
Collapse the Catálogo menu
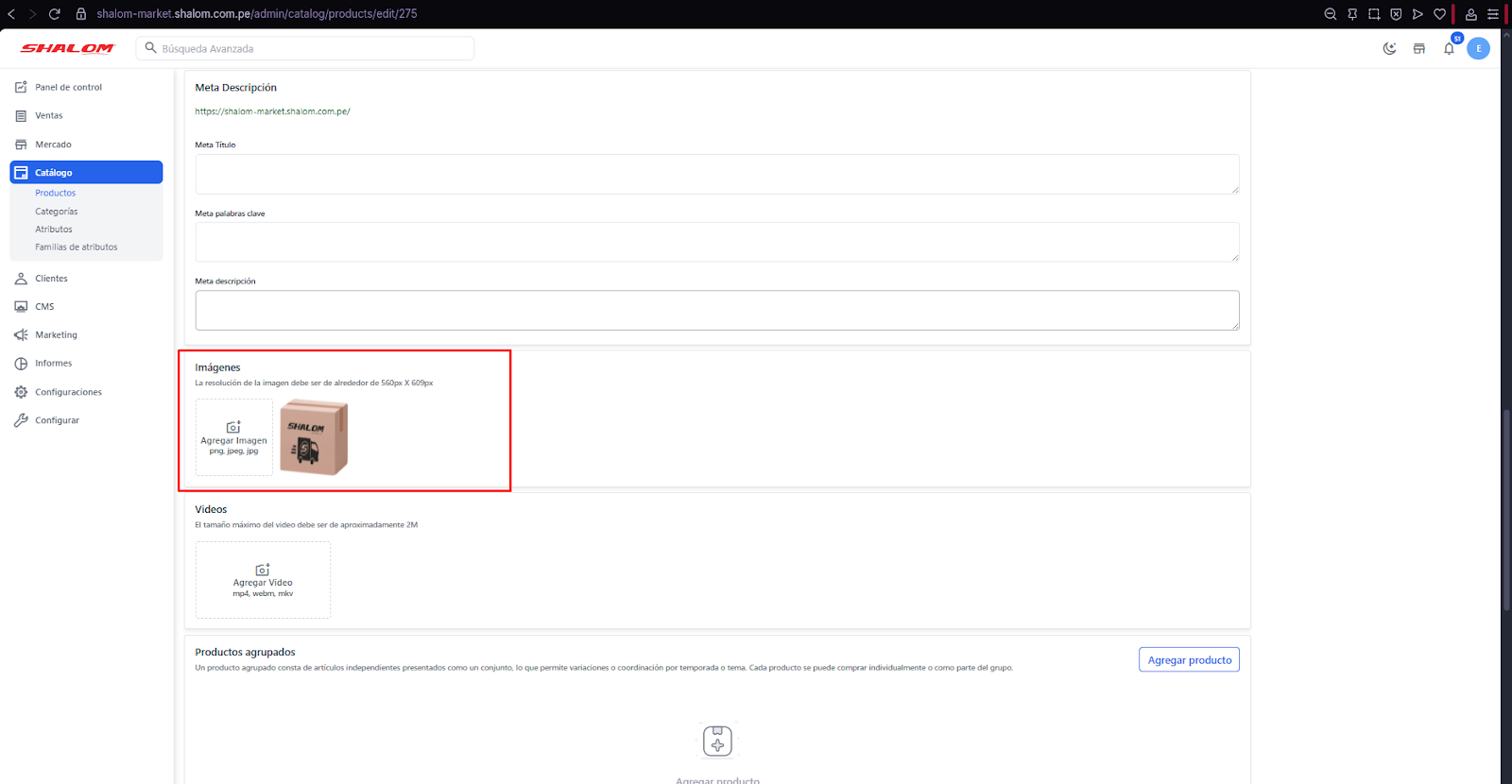tap(86, 172)
